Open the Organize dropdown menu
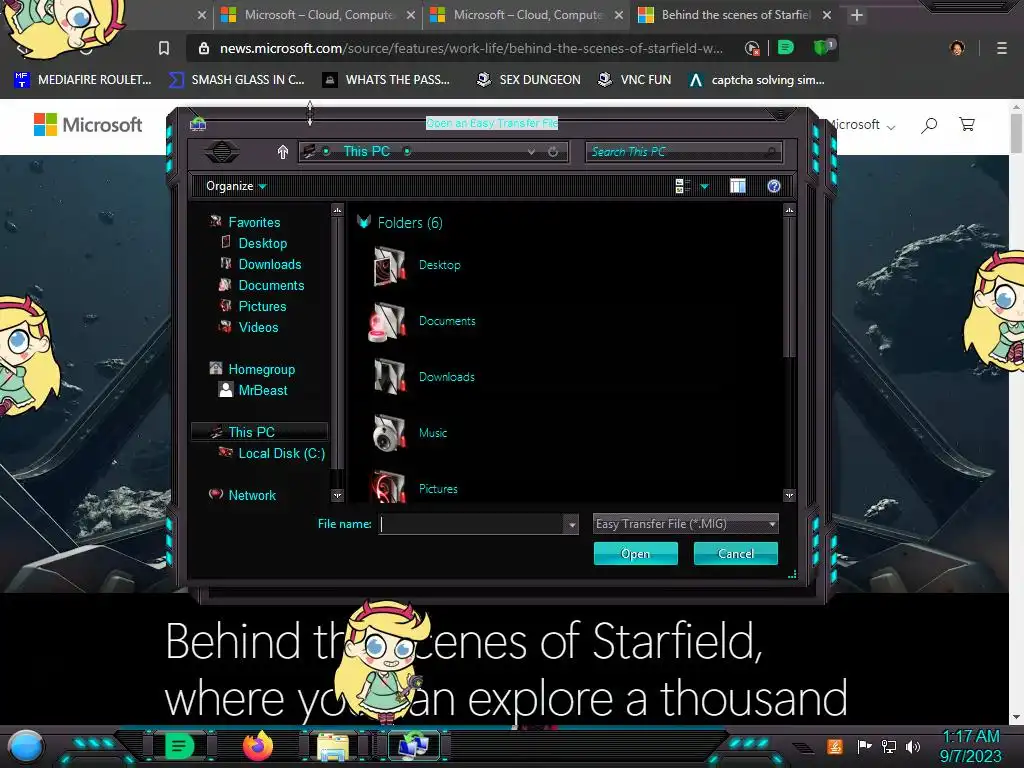This screenshot has height=768, width=1024. tap(236, 186)
